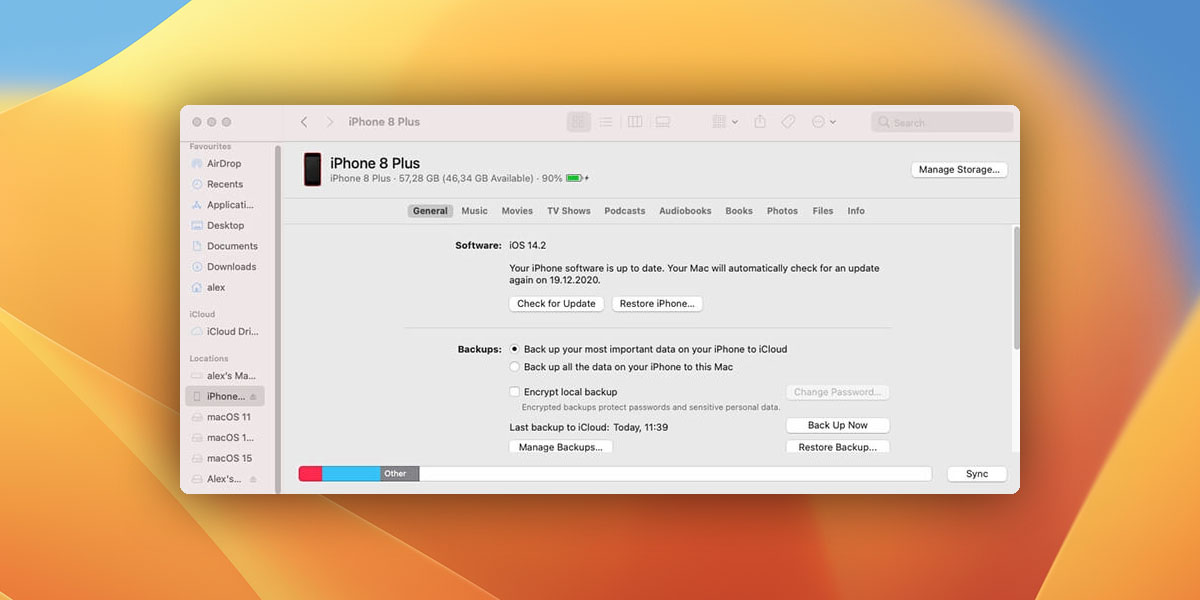Click Check for Update button

(556, 304)
